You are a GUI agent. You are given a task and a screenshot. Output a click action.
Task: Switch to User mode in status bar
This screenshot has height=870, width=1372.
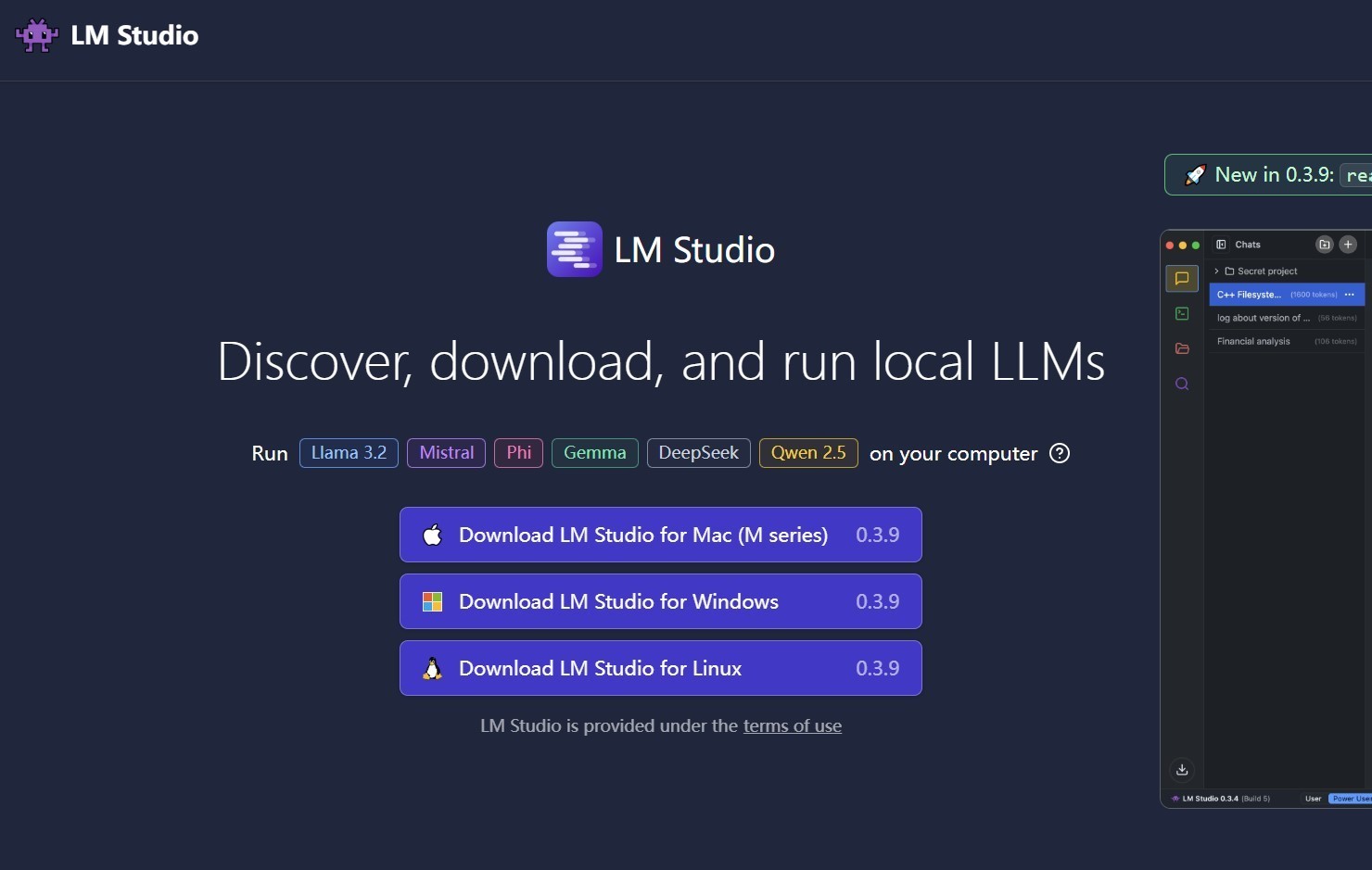[x=1313, y=798]
